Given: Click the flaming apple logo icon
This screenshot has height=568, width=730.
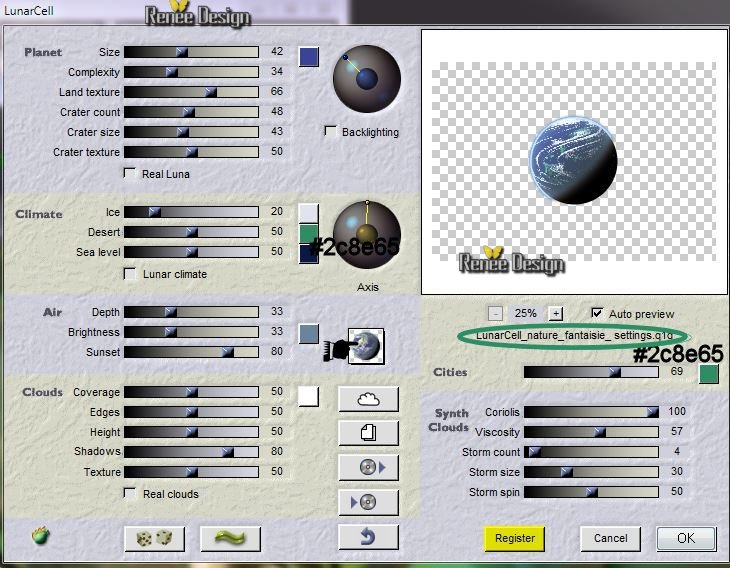Looking at the screenshot, I should coord(41,536).
